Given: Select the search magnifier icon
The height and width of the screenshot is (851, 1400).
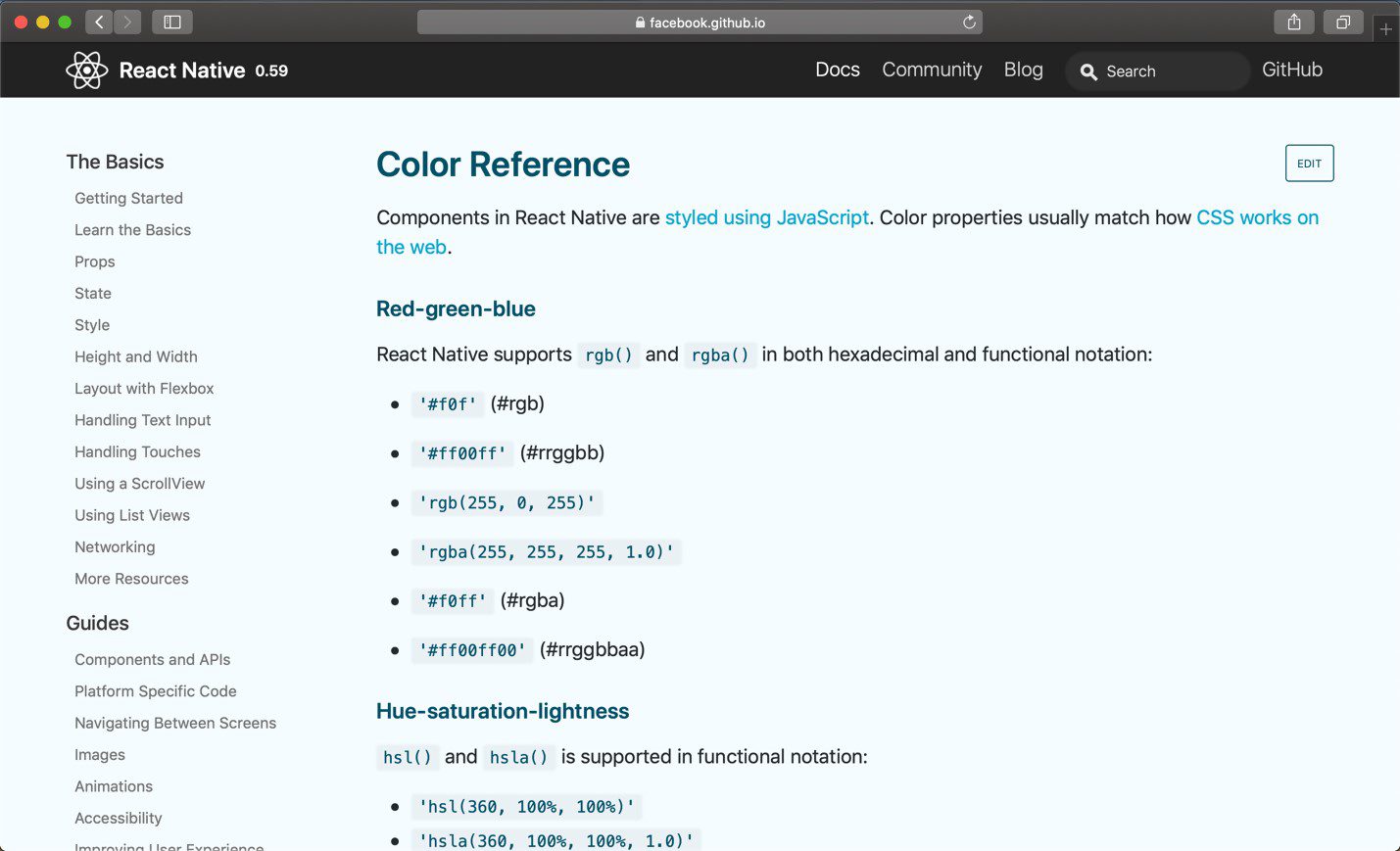Looking at the screenshot, I should coord(1088,71).
